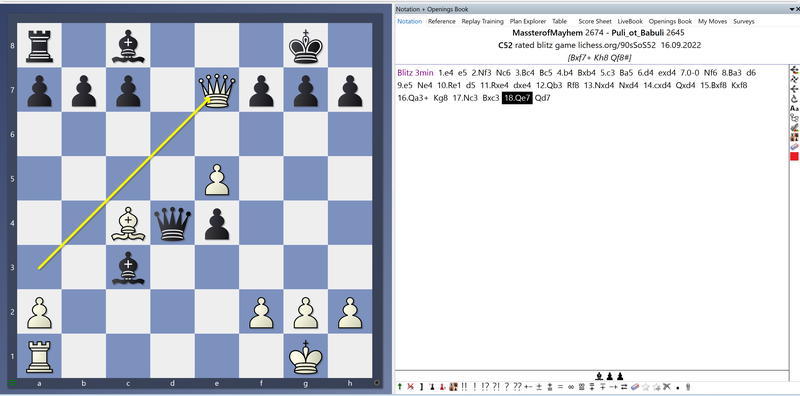Click the green square at board bottom-left corner
This screenshot has width=800, height=396.
click(x=12, y=382)
